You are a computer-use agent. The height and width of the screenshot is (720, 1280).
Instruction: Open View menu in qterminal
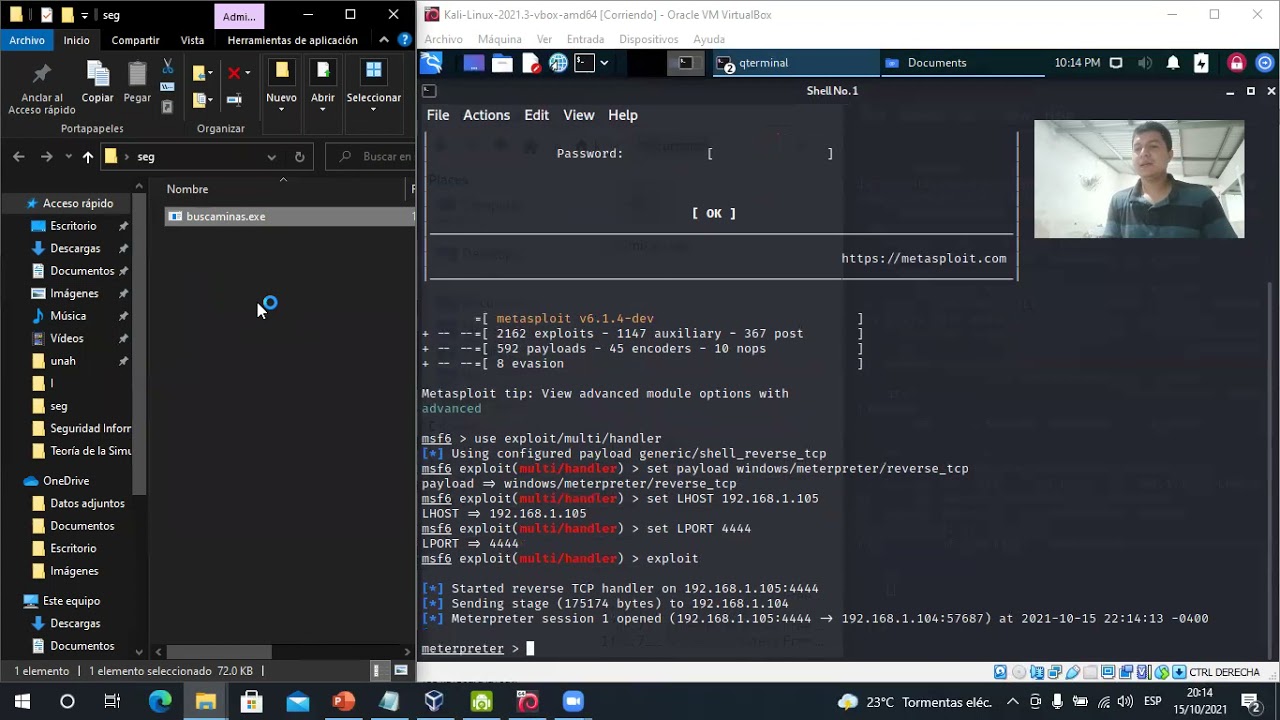[x=578, y=115]
